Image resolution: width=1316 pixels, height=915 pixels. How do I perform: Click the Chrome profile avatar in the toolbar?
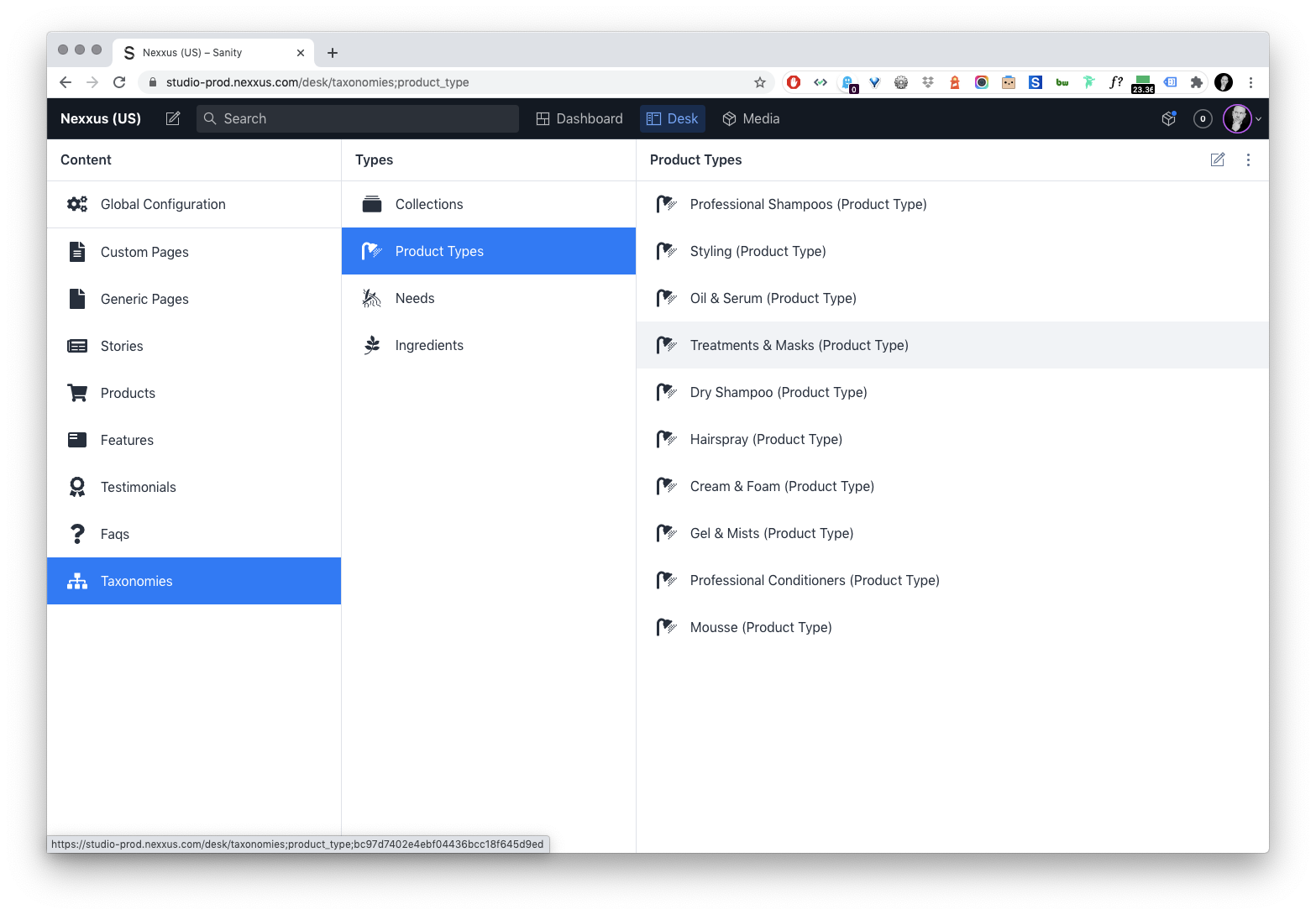pyautogui.click(x=1224, y=82)
